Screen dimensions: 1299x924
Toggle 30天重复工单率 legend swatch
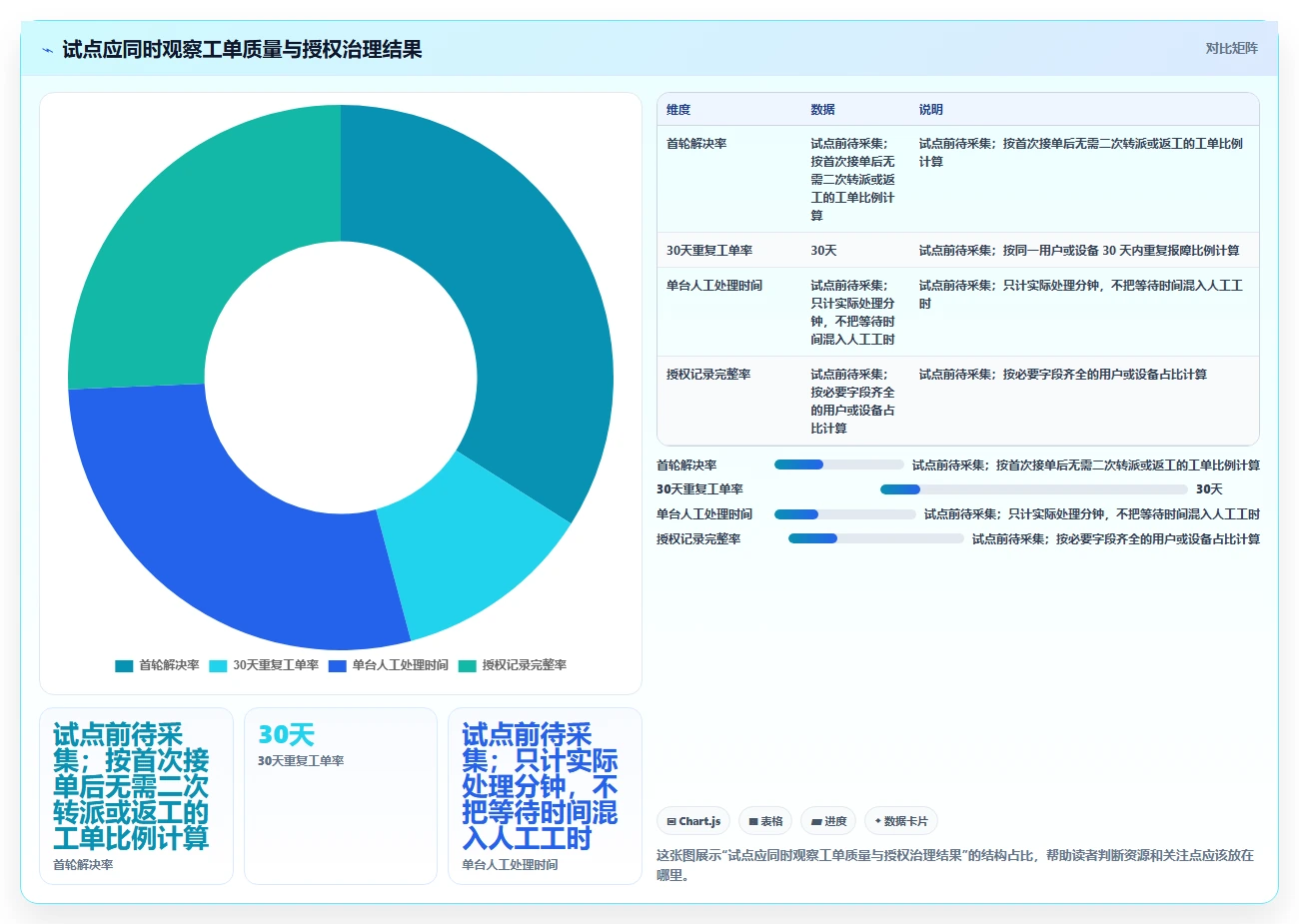coord(218,665)
